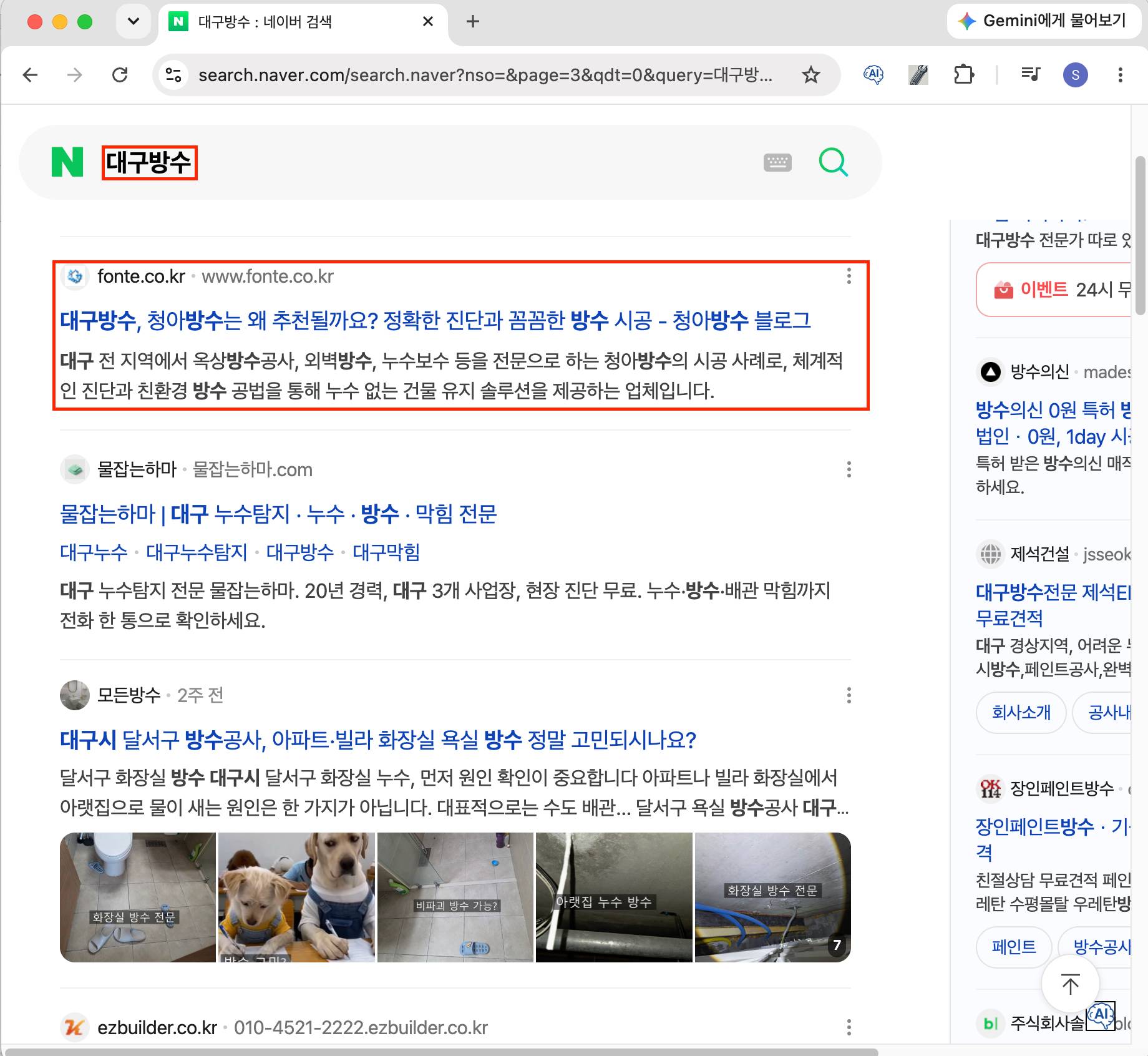View site information icon in address bar
Screen dimensions: 1148x1056
click(x=173, y=75)
